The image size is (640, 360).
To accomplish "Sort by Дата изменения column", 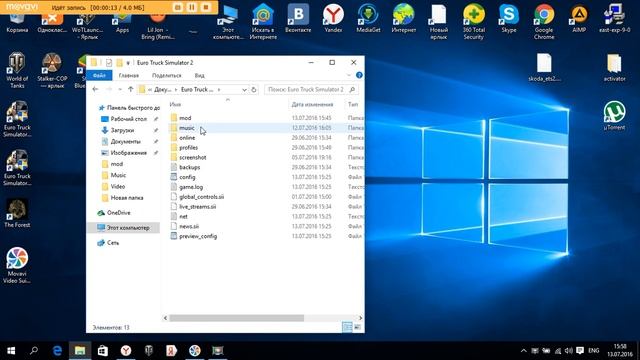I will (x=312, y=105).
